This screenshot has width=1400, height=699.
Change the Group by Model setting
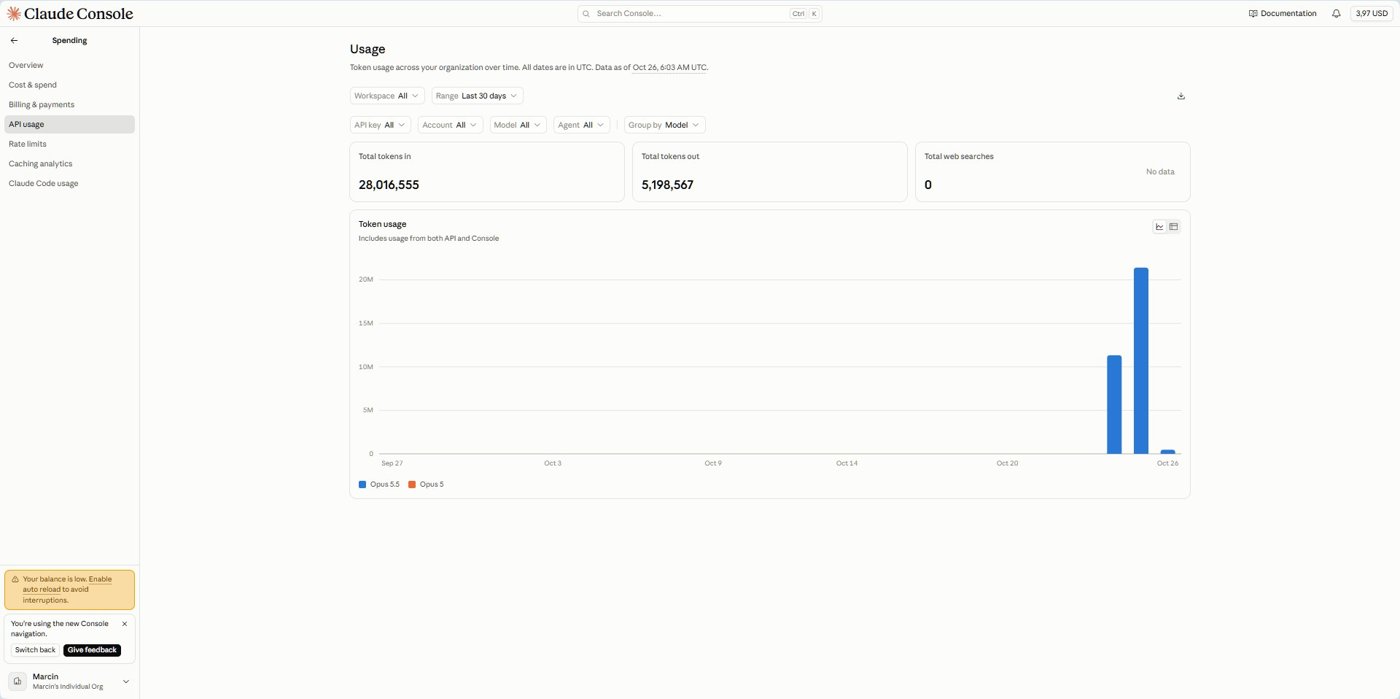[x=665, y=125]
